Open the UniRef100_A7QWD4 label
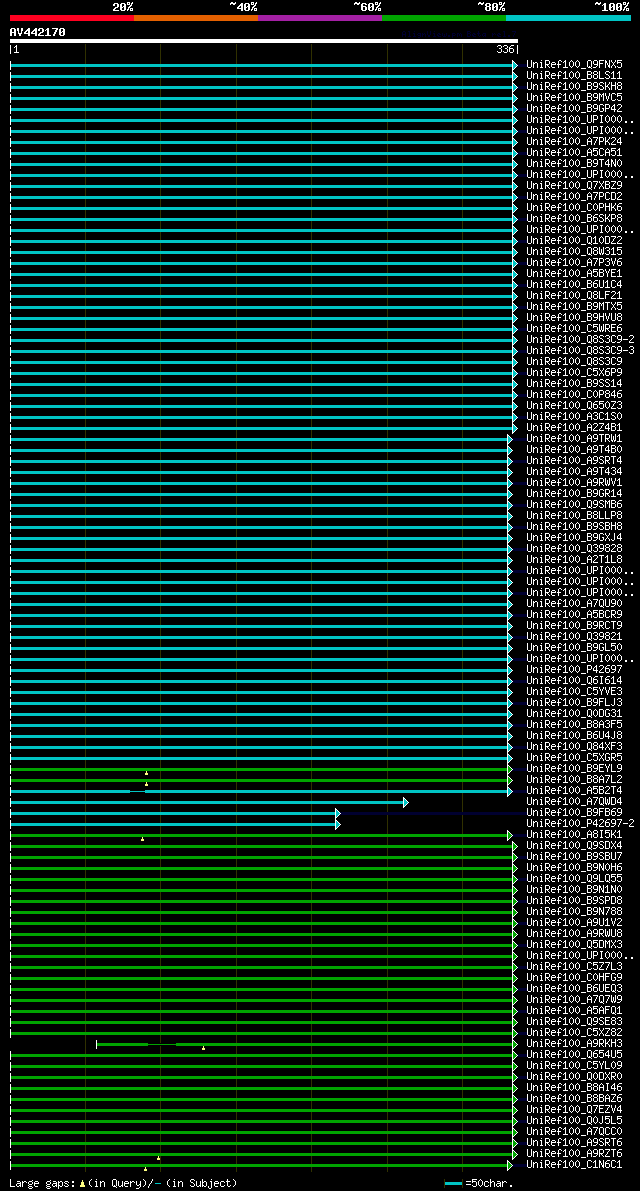The width and height of the screenshot is (640, 1191). tap(574, 802)
